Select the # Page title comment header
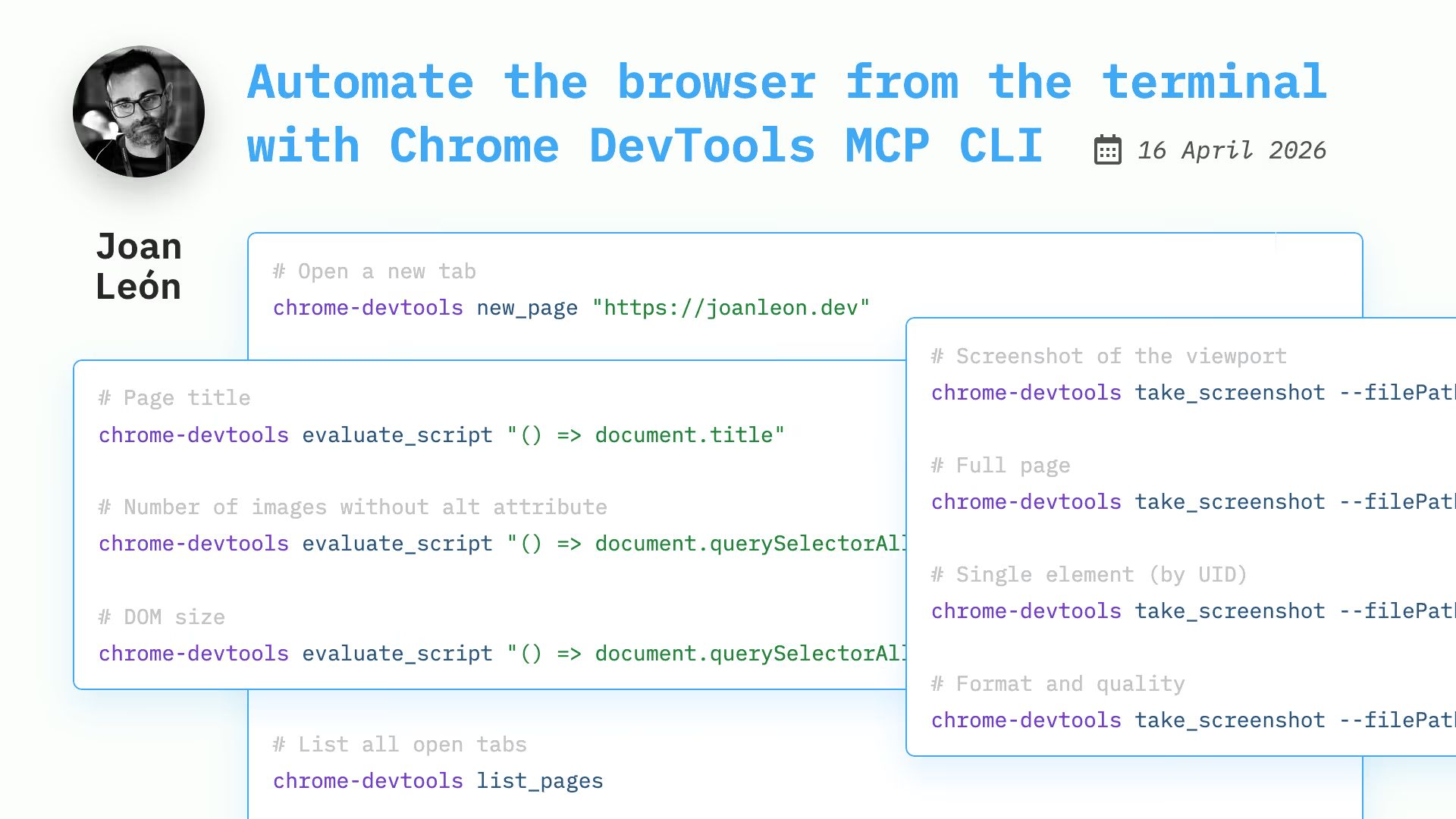The width and height of the screenshot is (1456, 819). pos(173,397)
